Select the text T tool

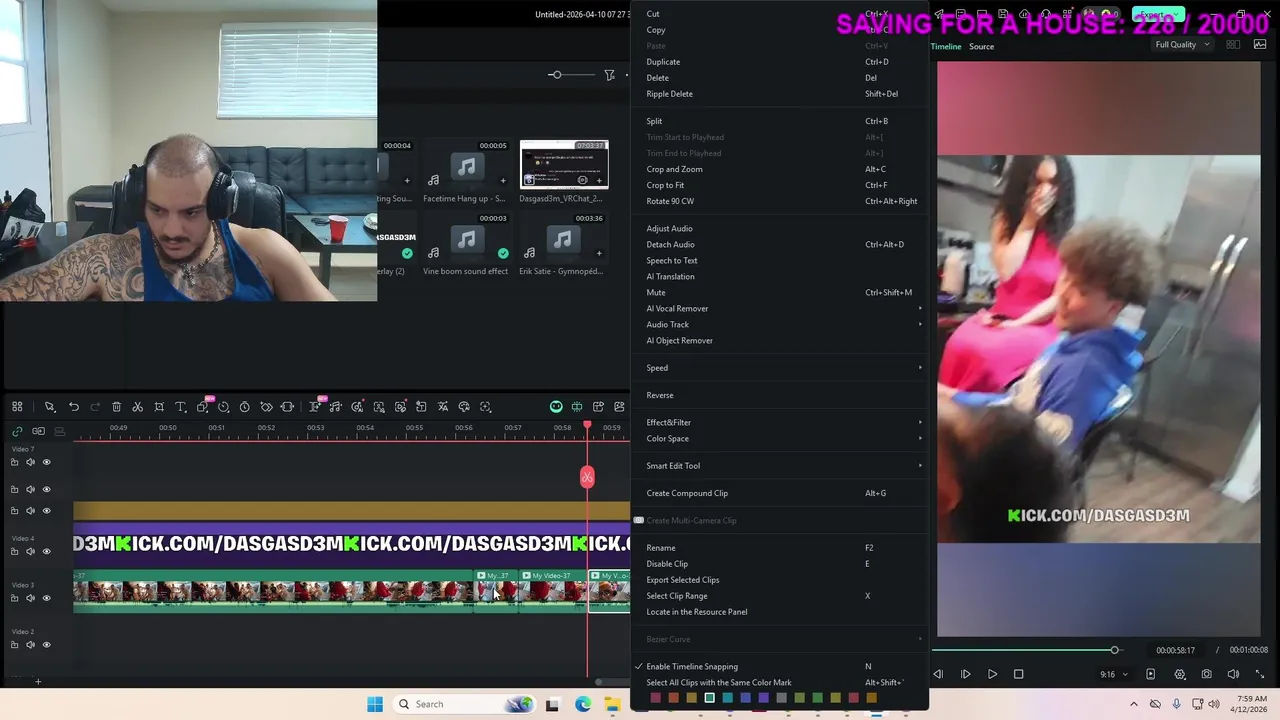(181, 407)
